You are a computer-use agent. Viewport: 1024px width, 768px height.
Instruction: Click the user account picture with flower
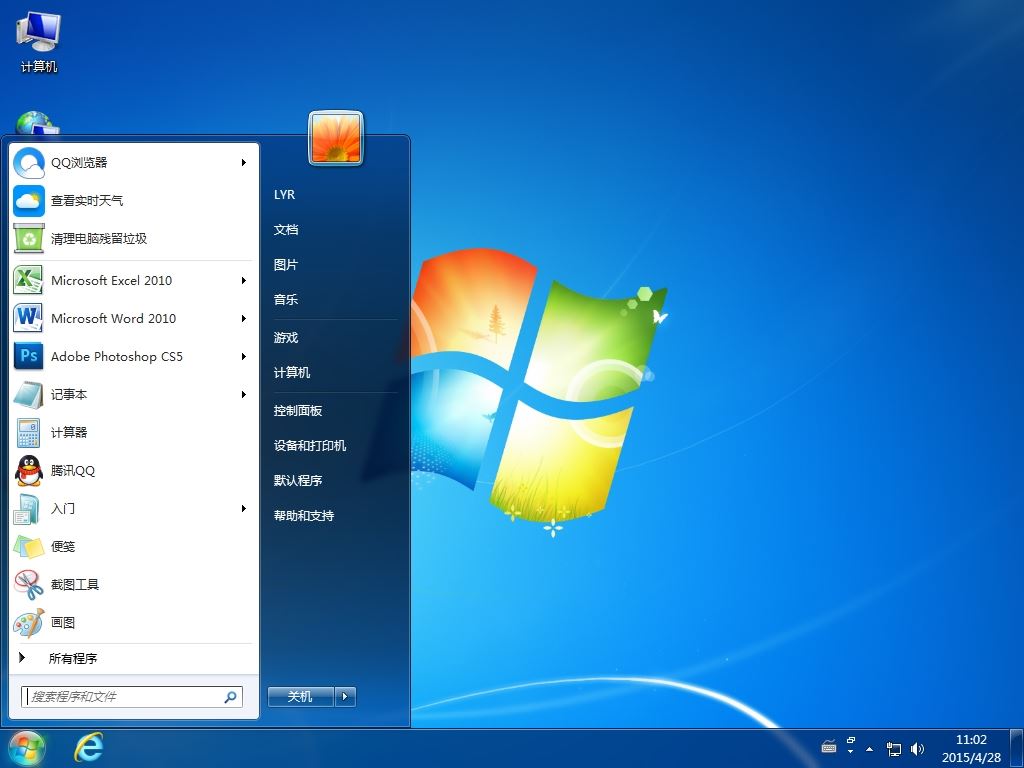click(x=336, y=138)
